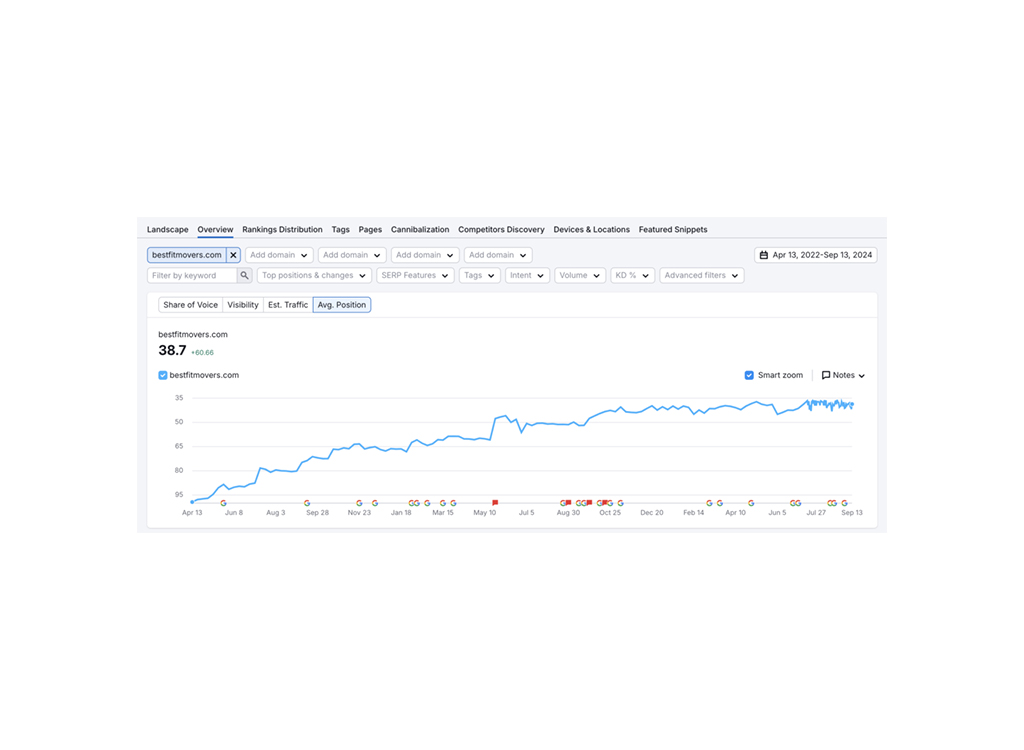Click the Google update marker near Jun 8
Screen dimensions: 1024x750
coord(223,503)
